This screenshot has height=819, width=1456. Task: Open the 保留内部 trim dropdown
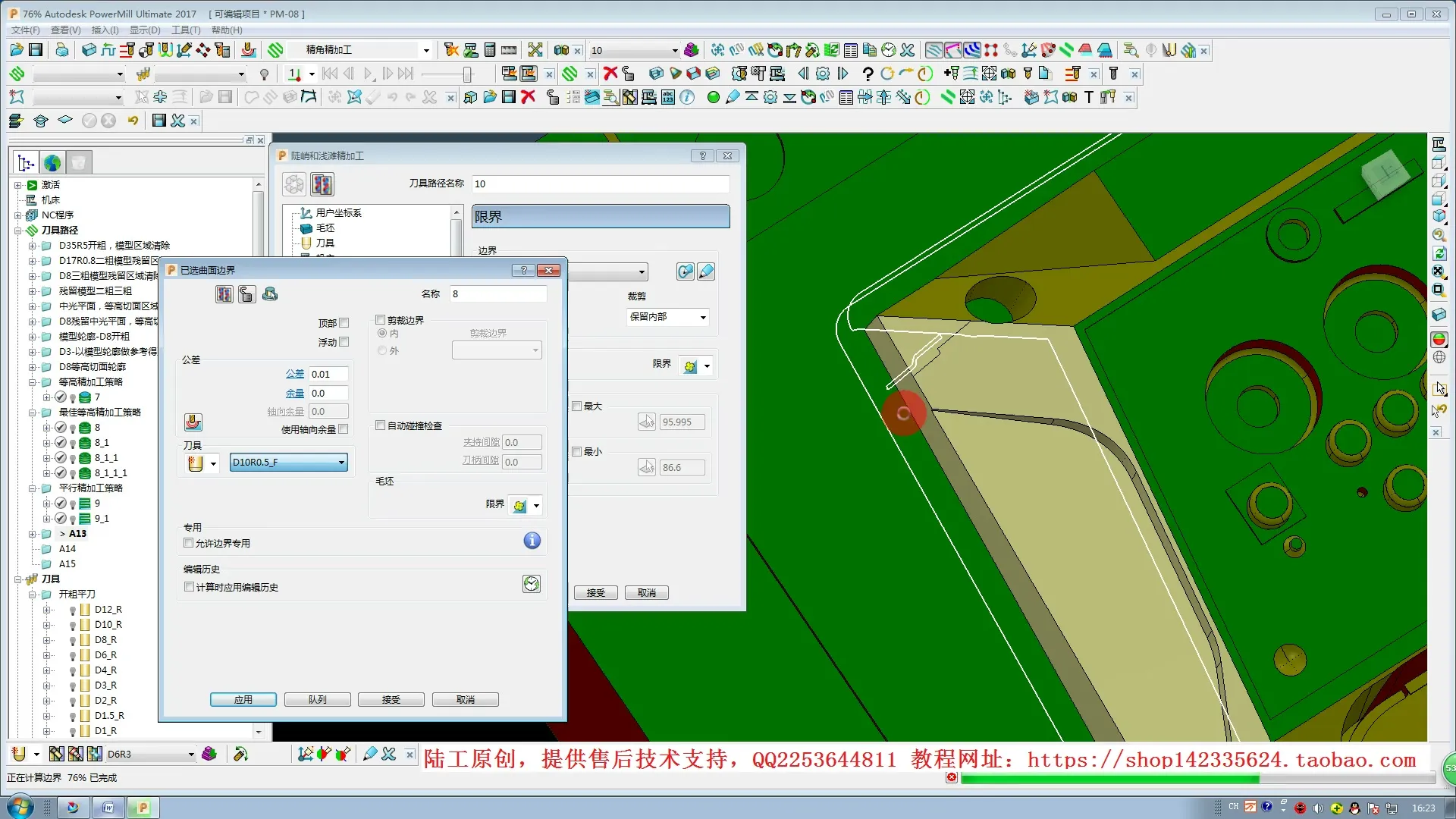702,317
